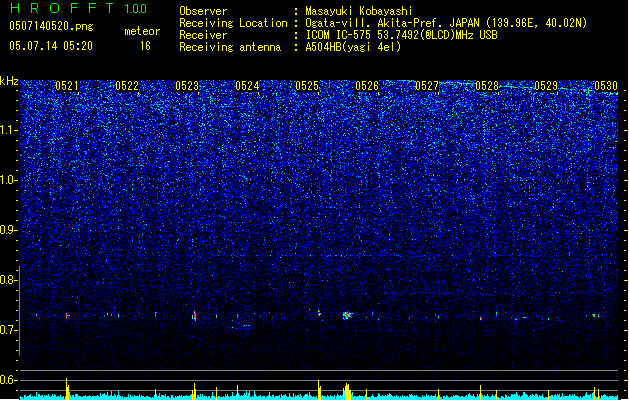
Task: Click the Receiving Location label
Action: tap(233, 23)
